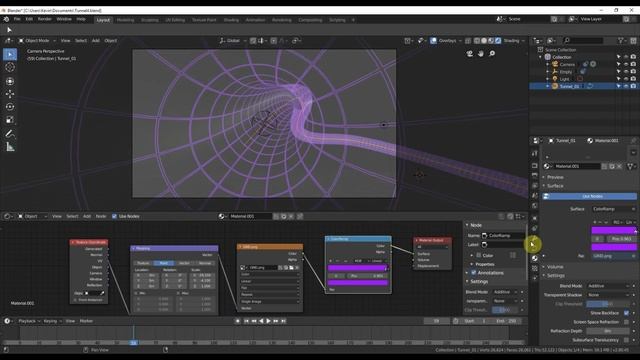Switch to solid viewport shading mode

484,41
